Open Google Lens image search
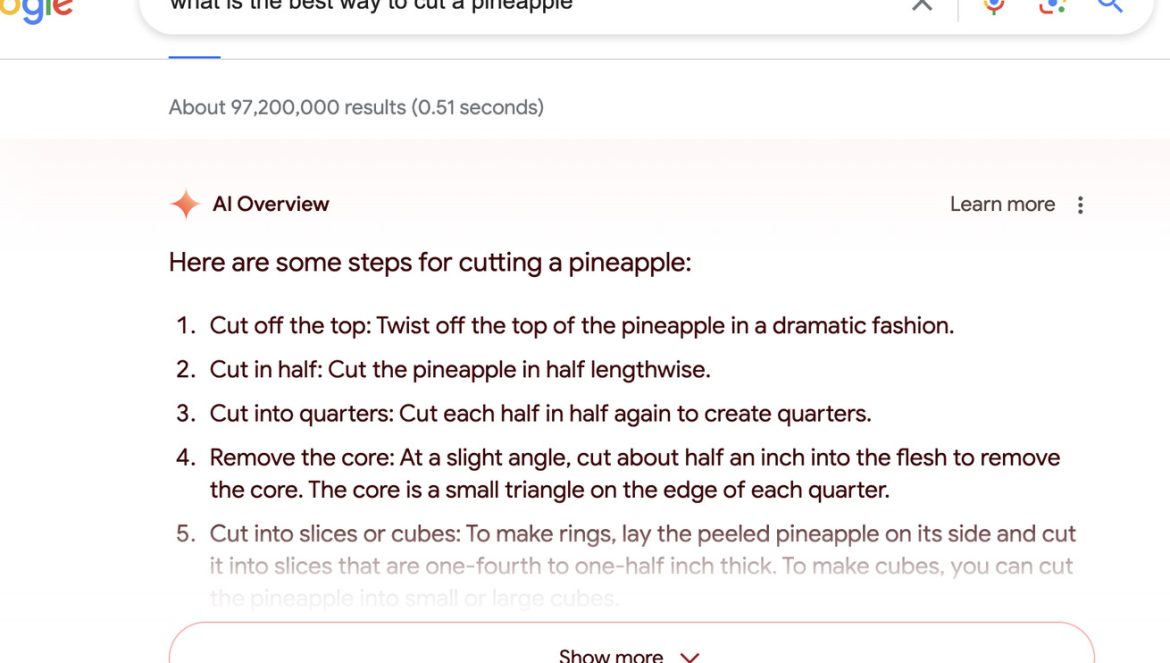 coord(1052,6)
